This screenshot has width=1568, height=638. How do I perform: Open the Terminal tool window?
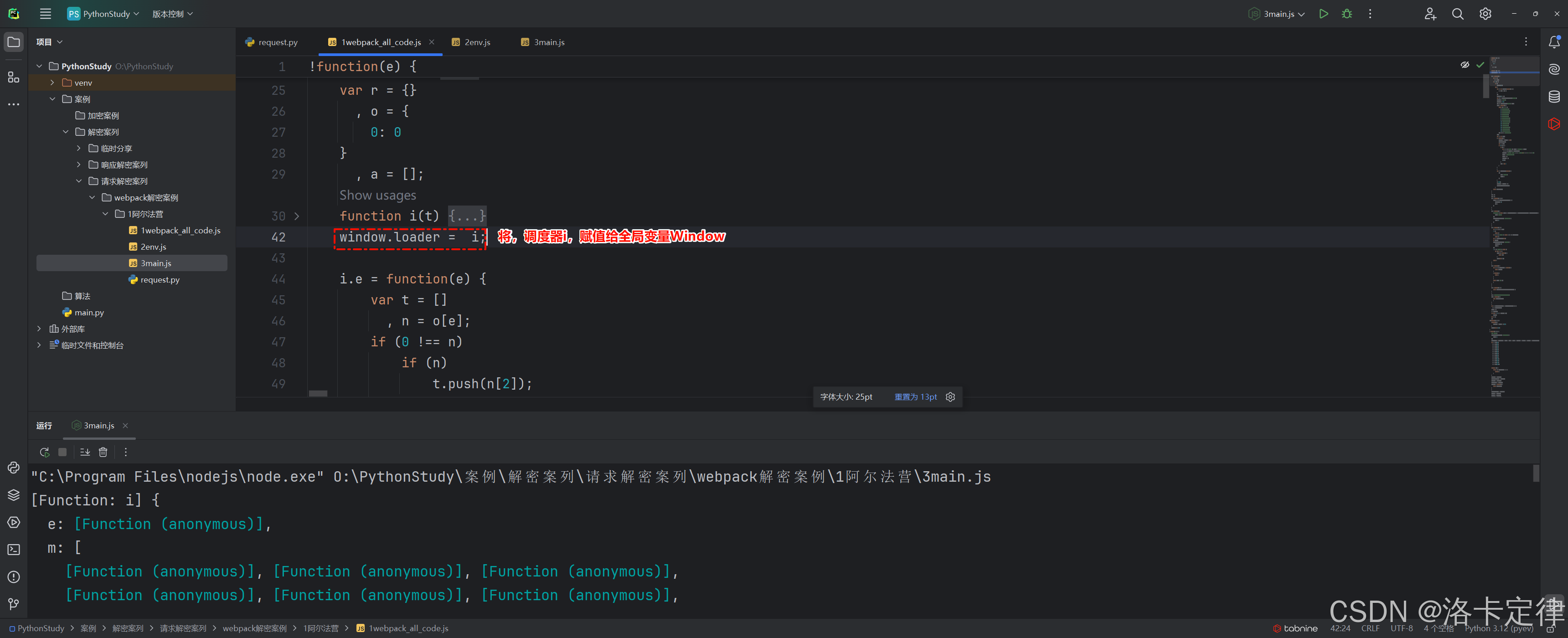coord(13,549)
